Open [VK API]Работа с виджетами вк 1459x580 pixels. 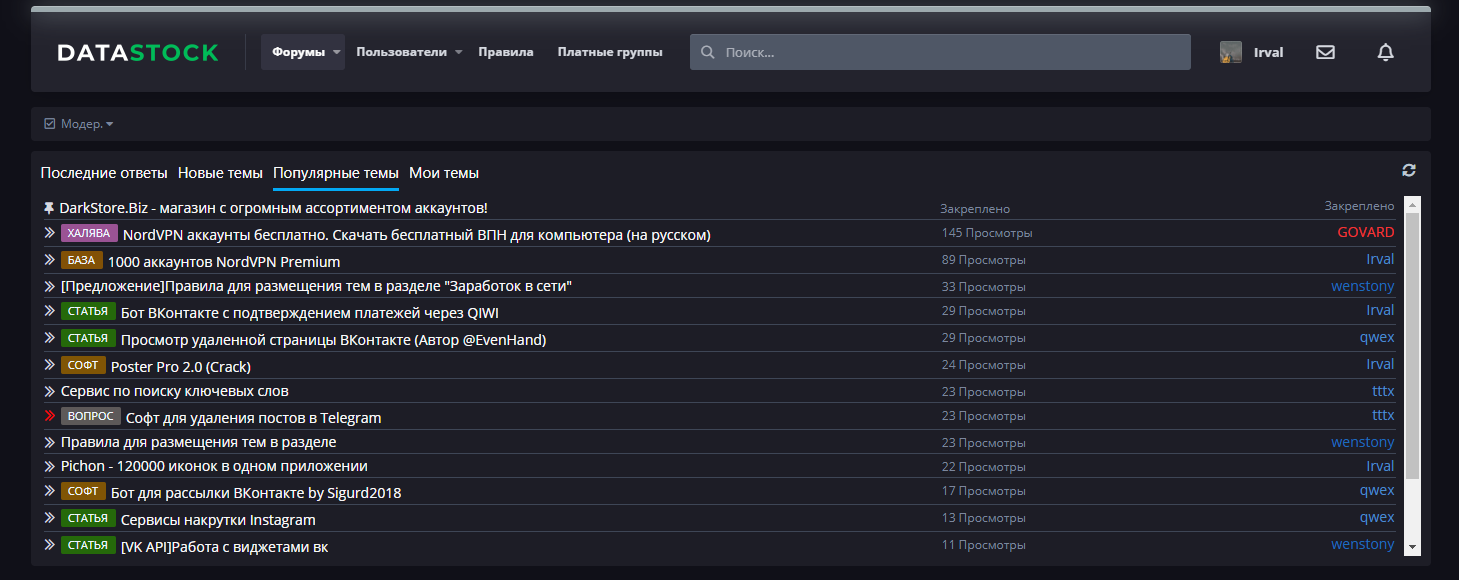click(224, 547)
